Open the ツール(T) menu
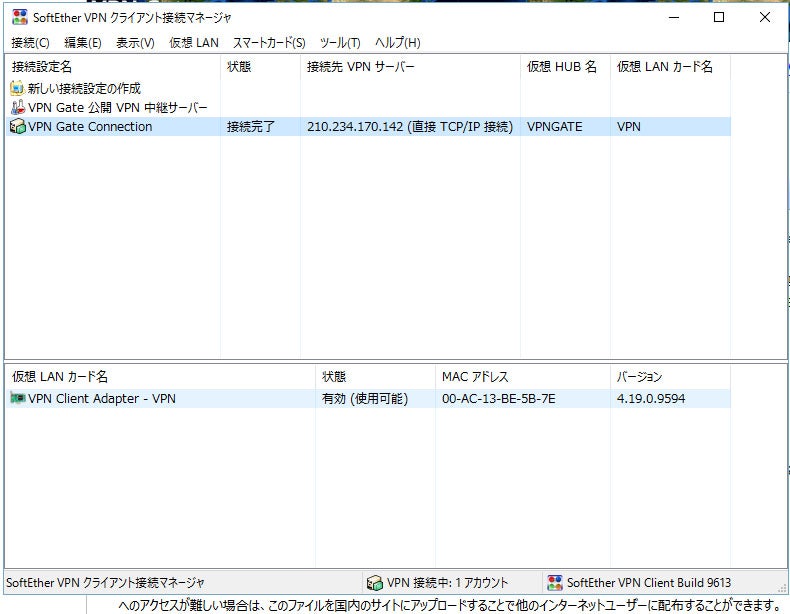 [340, 43]
